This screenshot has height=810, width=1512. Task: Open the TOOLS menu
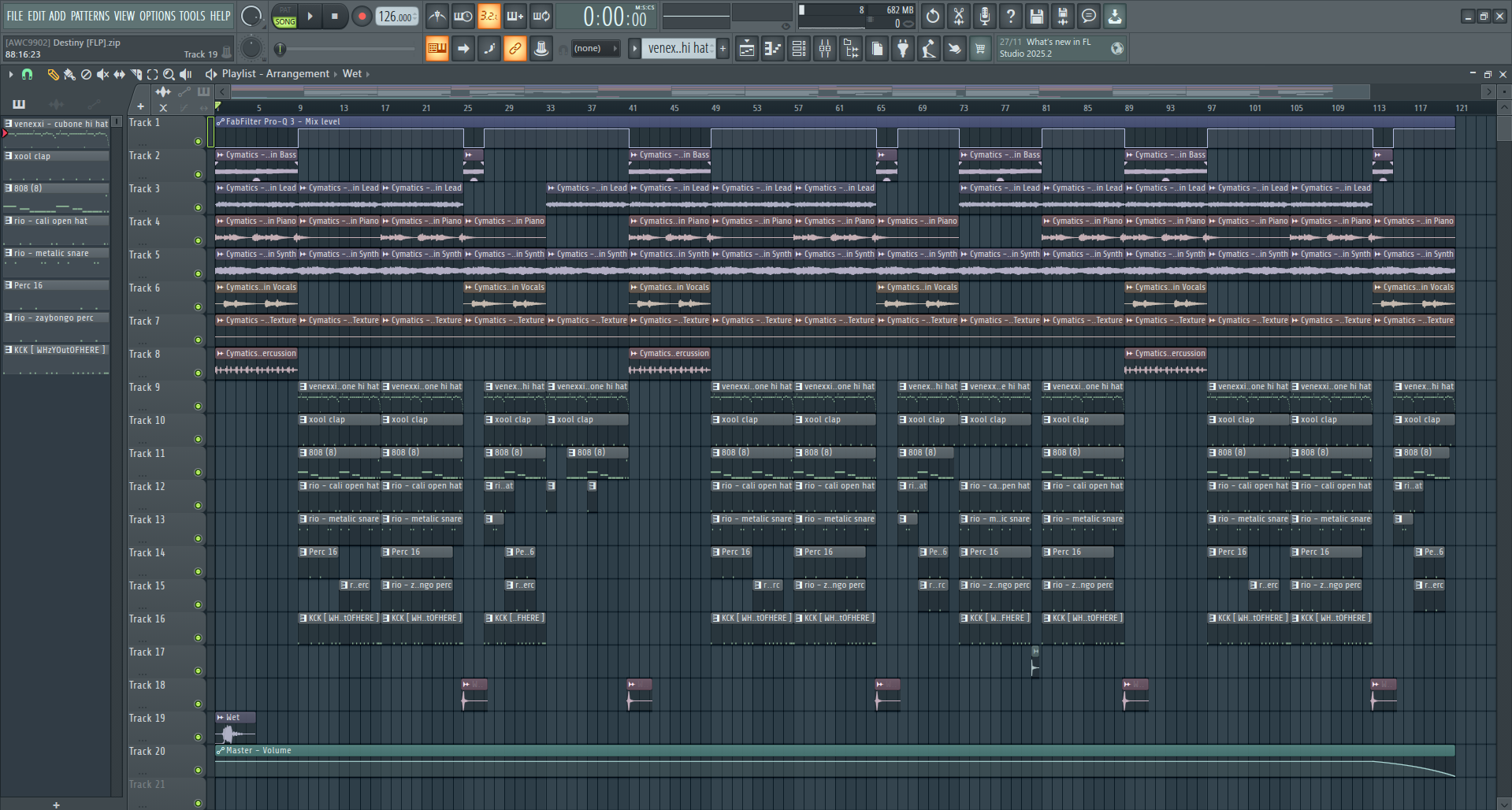pos(192,16)
